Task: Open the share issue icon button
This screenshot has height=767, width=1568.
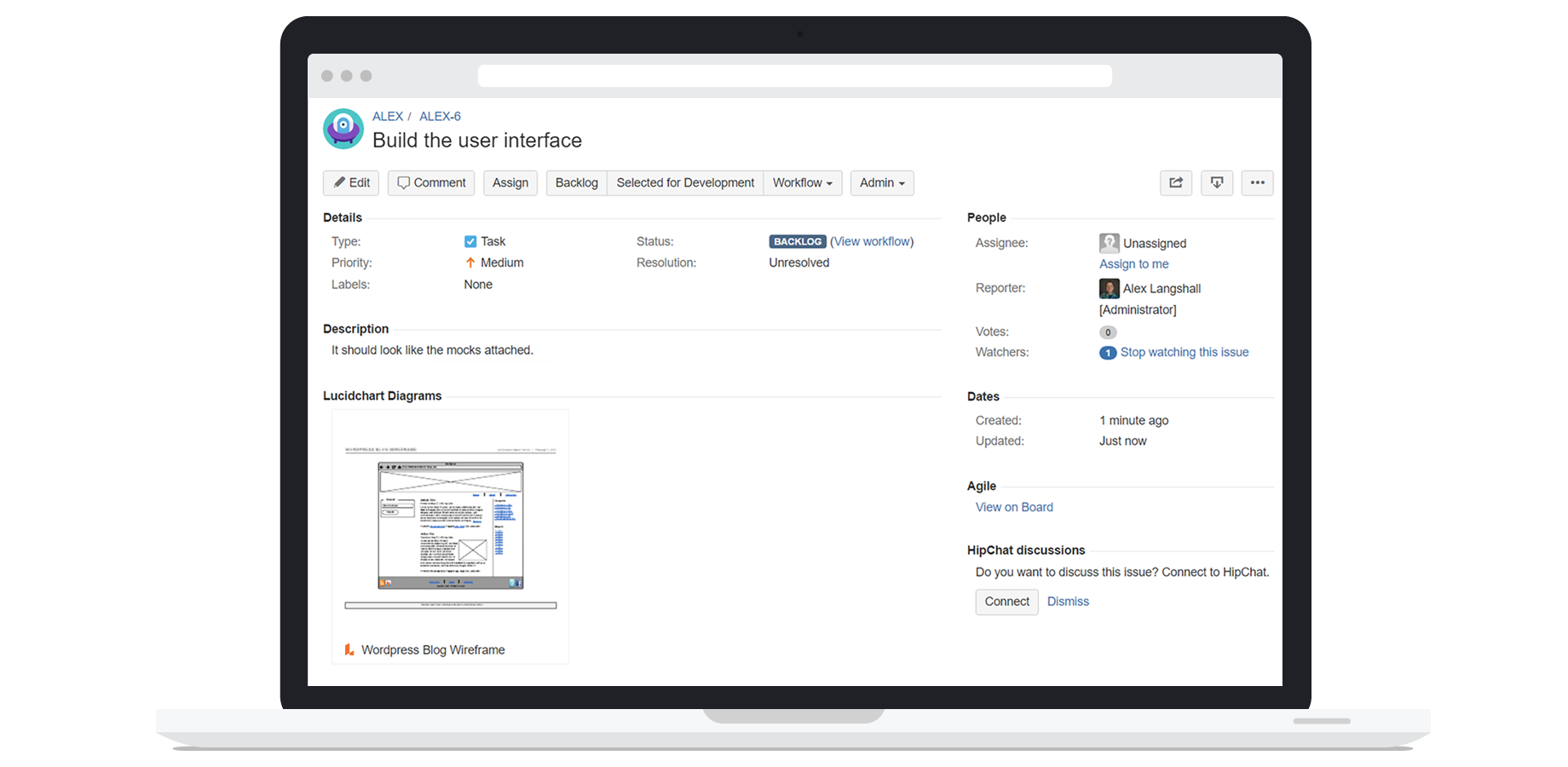Action: [x=1176, y=182]
